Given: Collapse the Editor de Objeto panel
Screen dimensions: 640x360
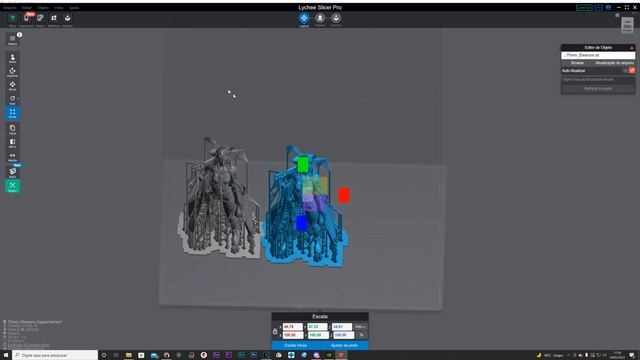Looking at the screenshot, I should 631,48.
